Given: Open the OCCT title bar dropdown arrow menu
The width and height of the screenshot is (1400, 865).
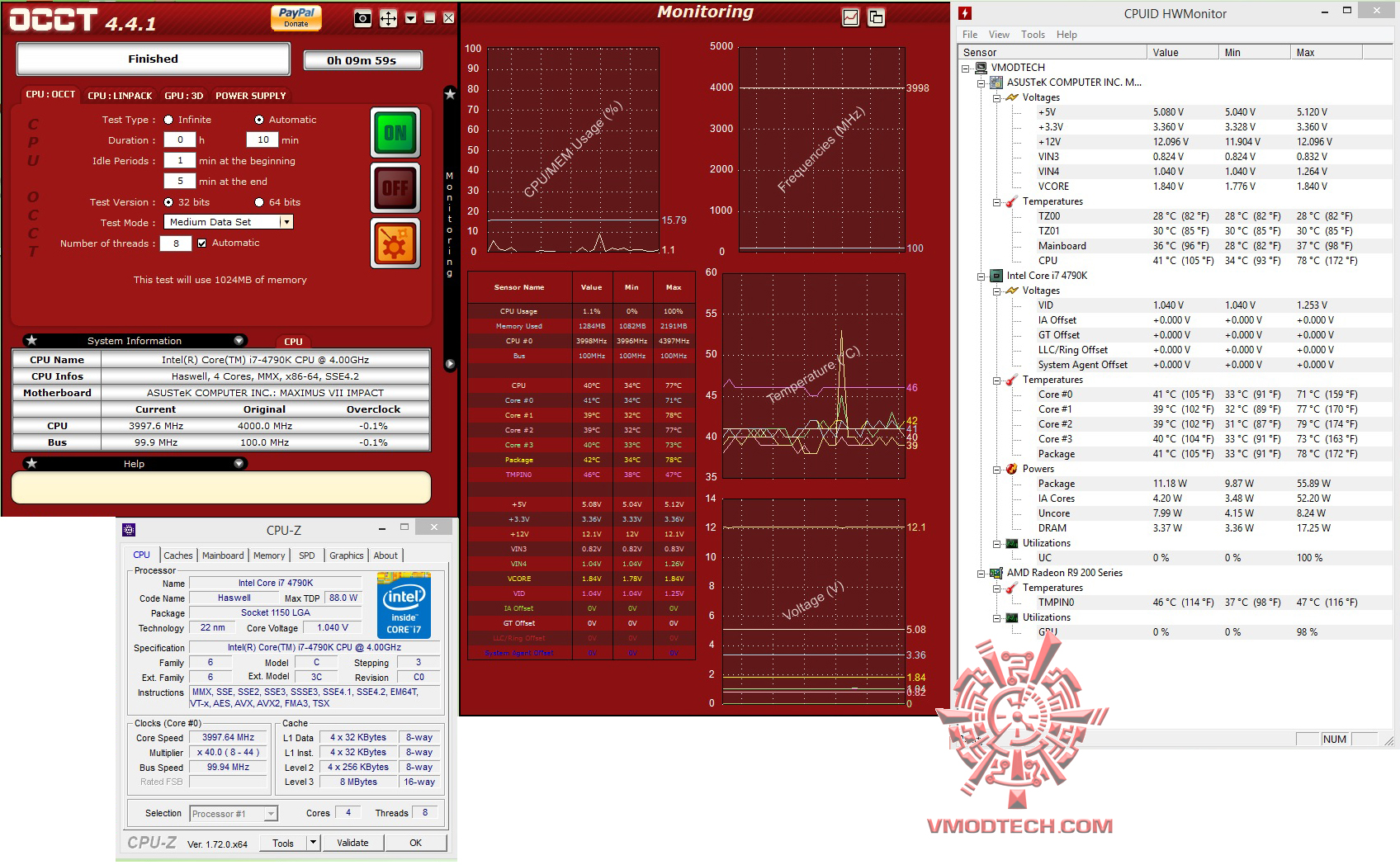Looking at the screenshot, I should click(410, 18).
